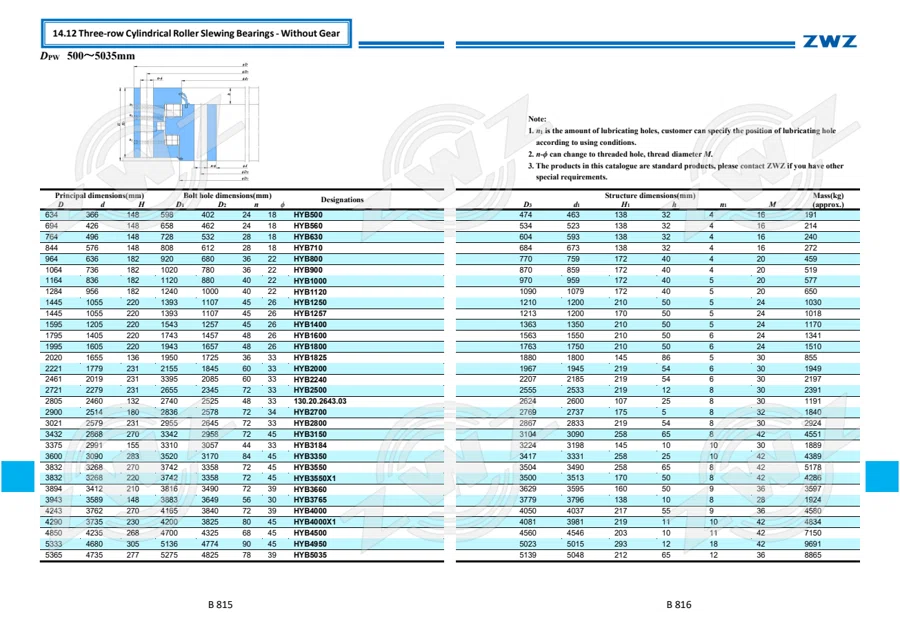Select designation HYB500
This screenshot has height=637, width=900.
[x=308, y=215]
